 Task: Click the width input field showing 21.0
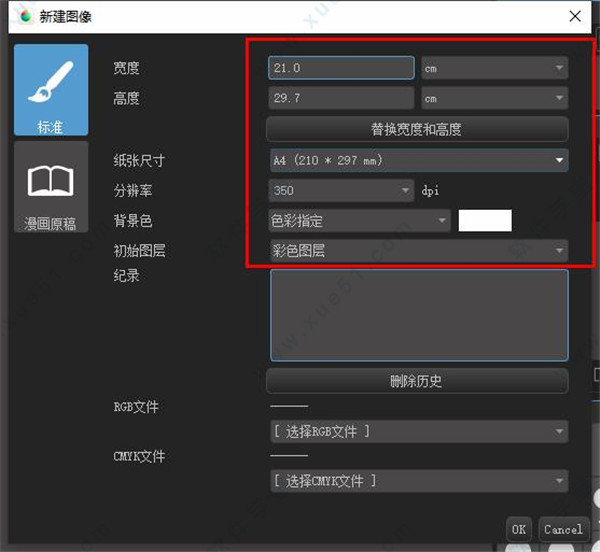[341, 68]
